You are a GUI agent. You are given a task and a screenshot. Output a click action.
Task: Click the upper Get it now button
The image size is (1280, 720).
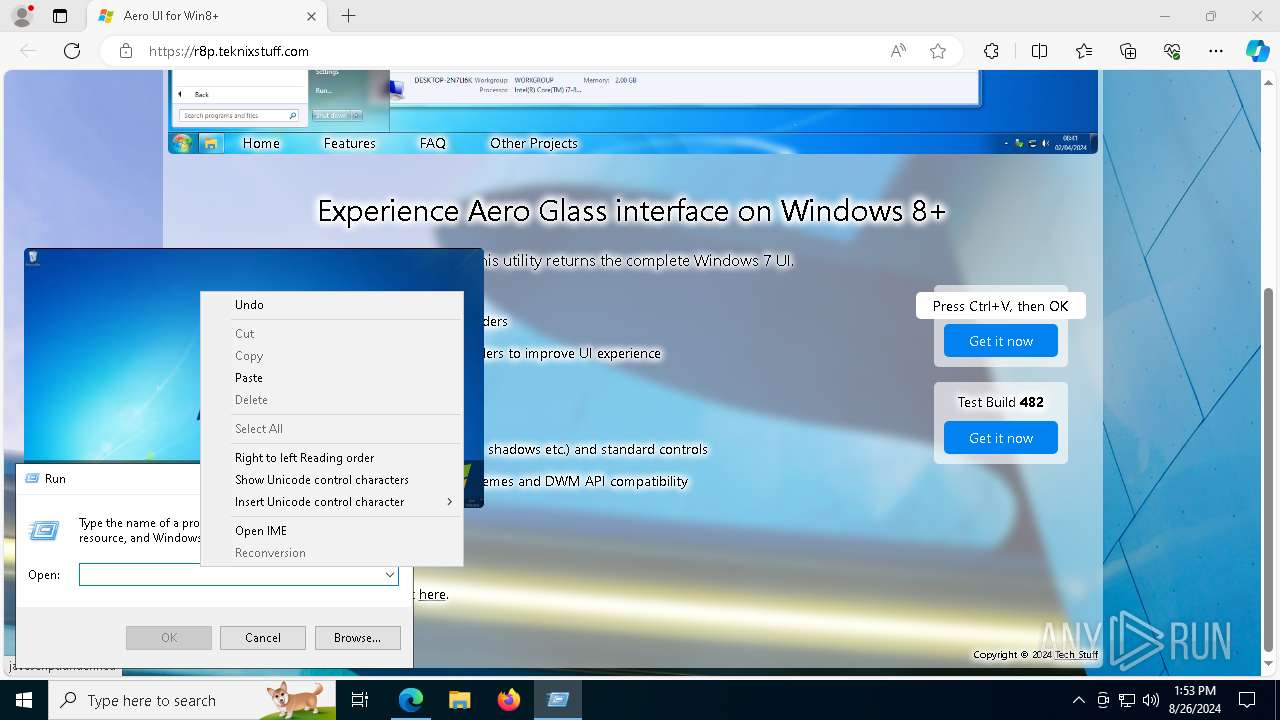[x=1001, y=341]
